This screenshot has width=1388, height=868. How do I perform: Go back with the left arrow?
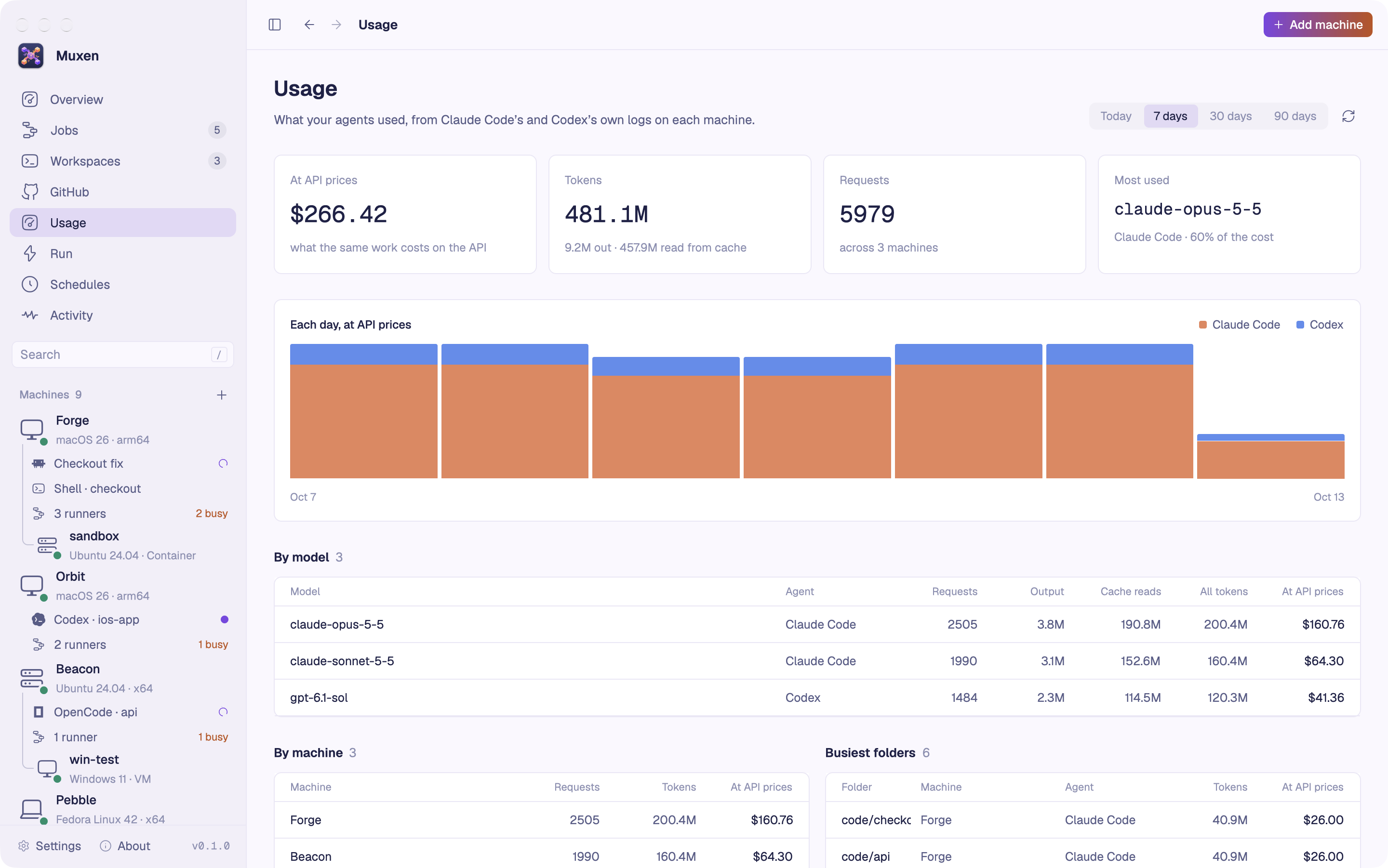[x=309, y=25]
